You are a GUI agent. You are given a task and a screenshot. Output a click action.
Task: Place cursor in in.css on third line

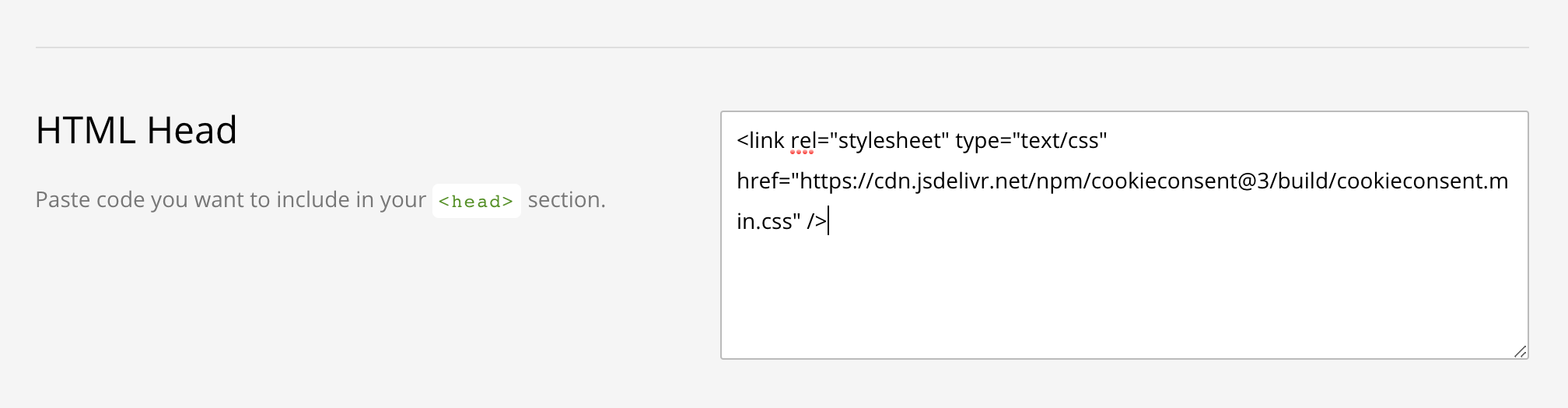[765, 222]
